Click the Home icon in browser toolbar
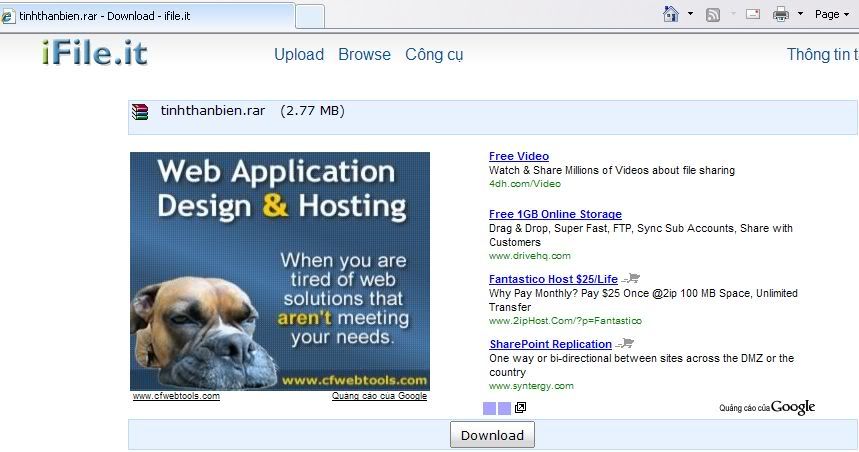The width and height of the screenshot is (859, 452). [672, 14]
